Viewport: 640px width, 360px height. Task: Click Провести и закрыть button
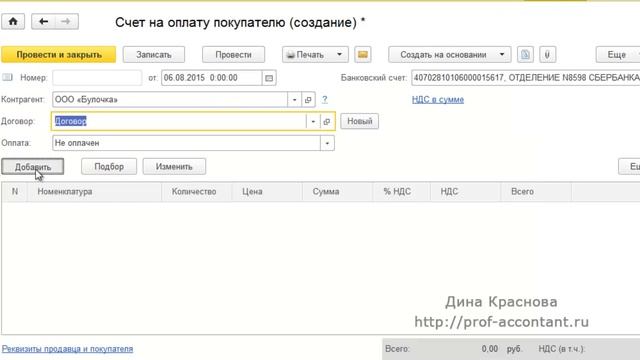coord(59,55)
